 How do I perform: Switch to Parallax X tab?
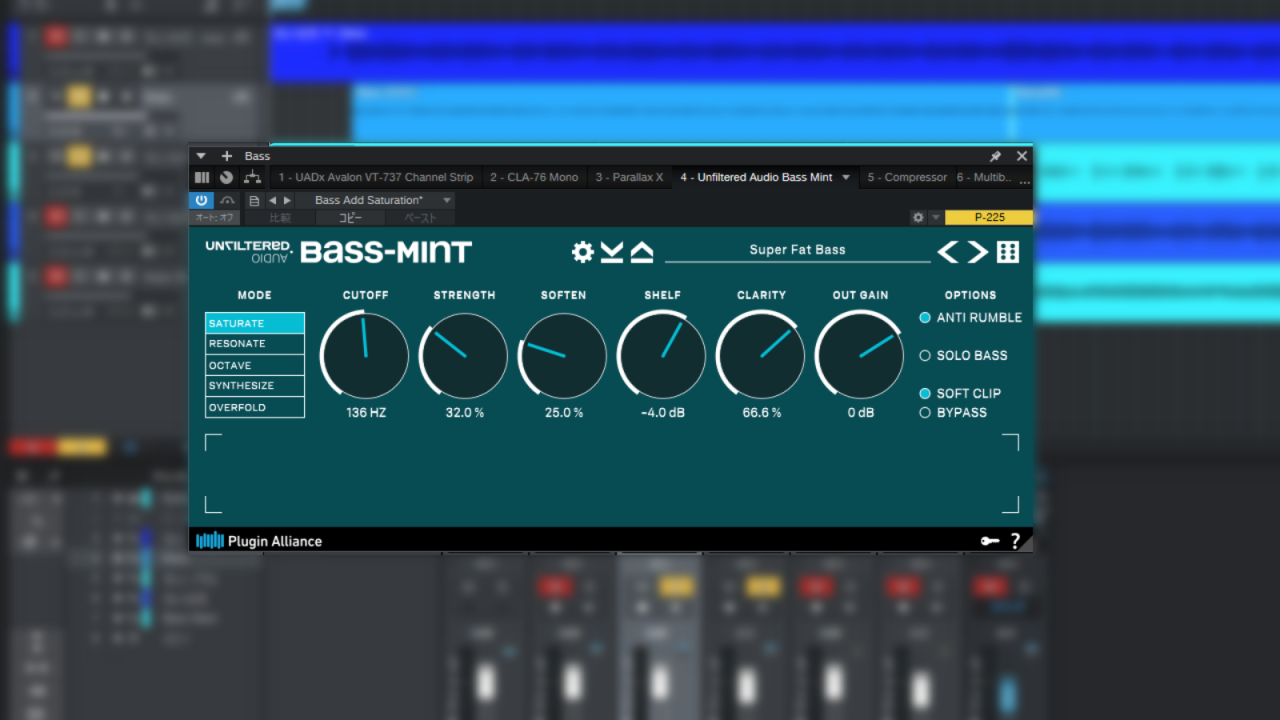[x=629, y=177]
